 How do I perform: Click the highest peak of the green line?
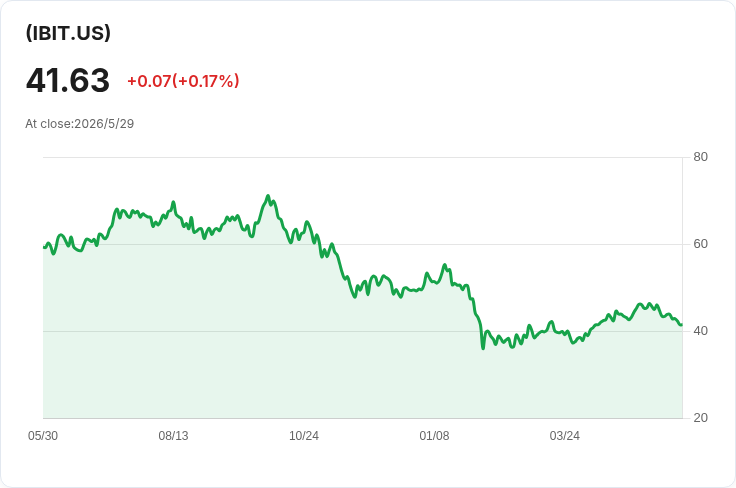[268, 196]
